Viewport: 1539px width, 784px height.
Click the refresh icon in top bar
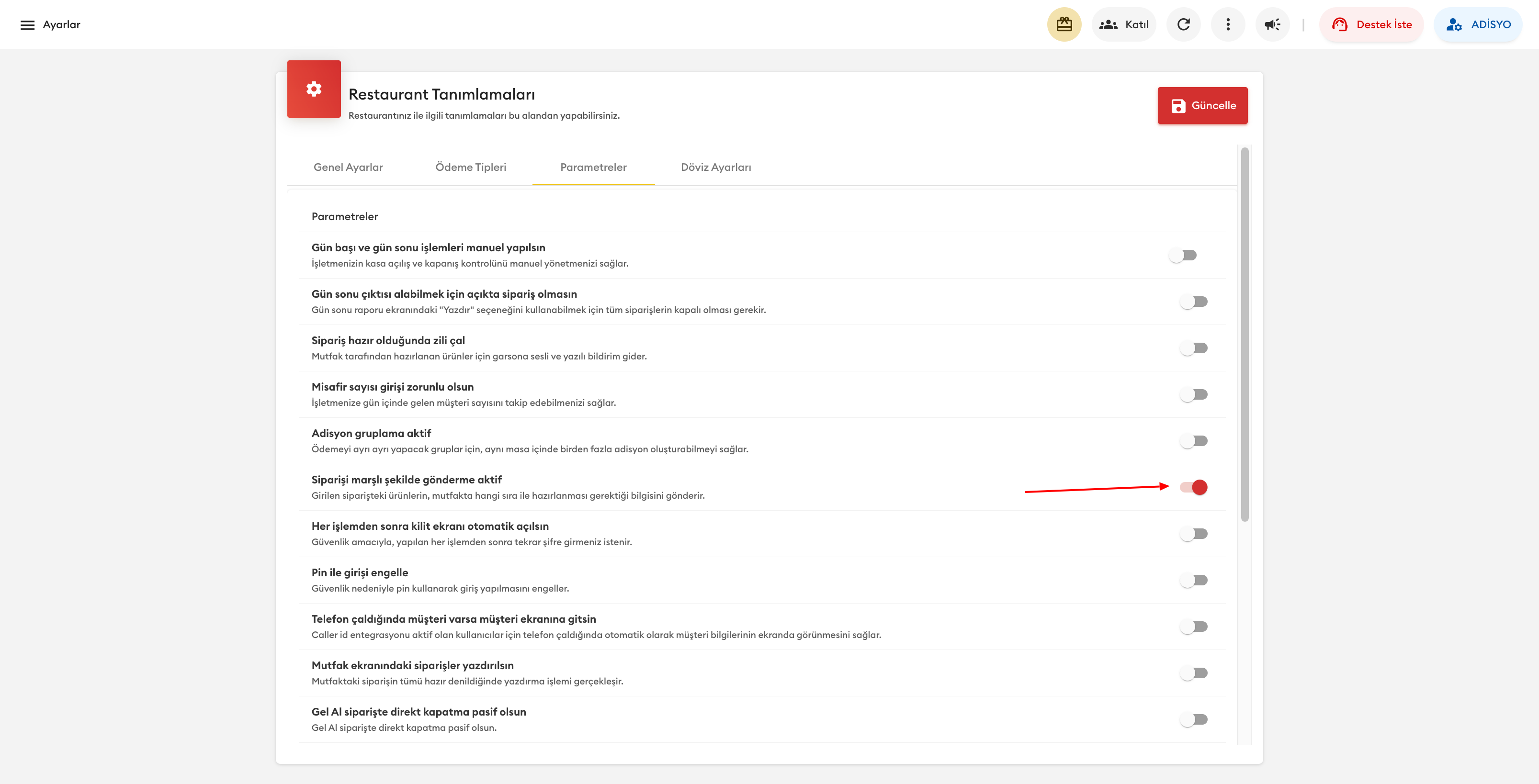[1184, 24]
